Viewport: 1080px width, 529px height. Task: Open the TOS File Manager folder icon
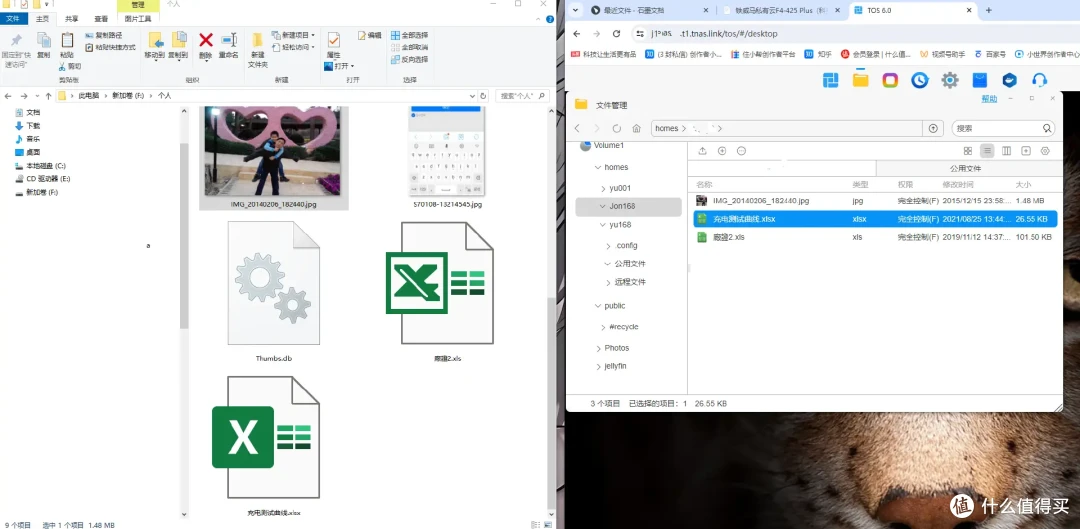860,80
